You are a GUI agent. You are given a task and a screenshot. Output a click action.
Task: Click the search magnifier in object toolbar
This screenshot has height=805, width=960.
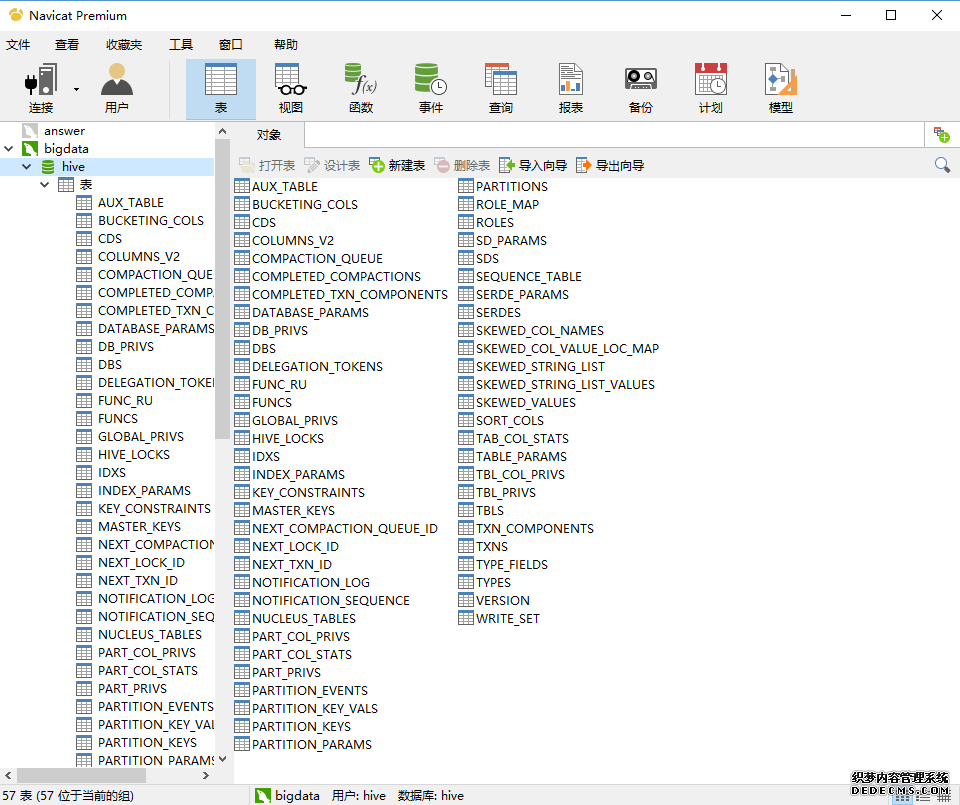click(942, 165)
